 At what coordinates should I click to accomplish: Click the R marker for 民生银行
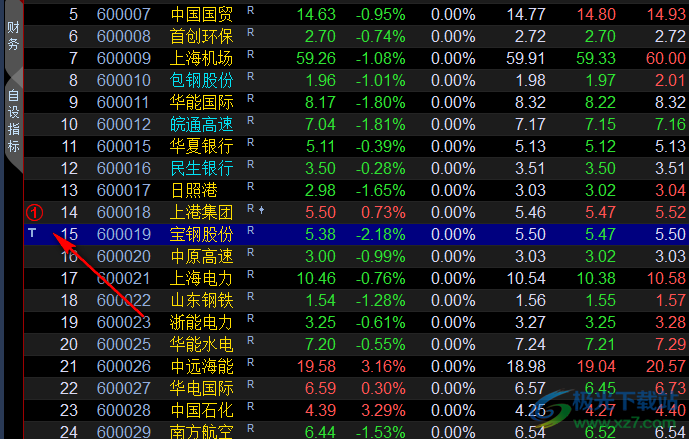tap(250, 164)
